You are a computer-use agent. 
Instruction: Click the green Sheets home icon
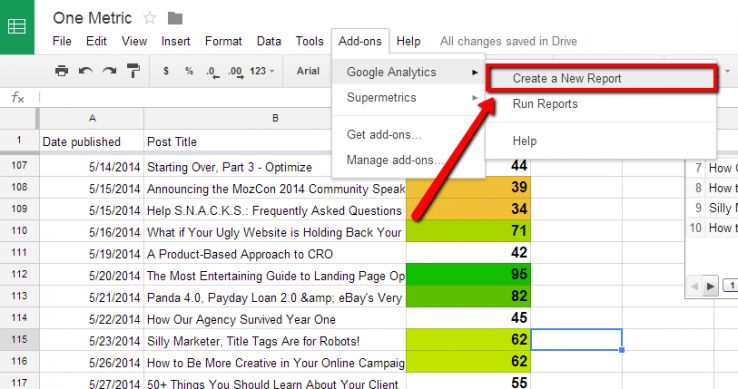click(x=17, y=27)
